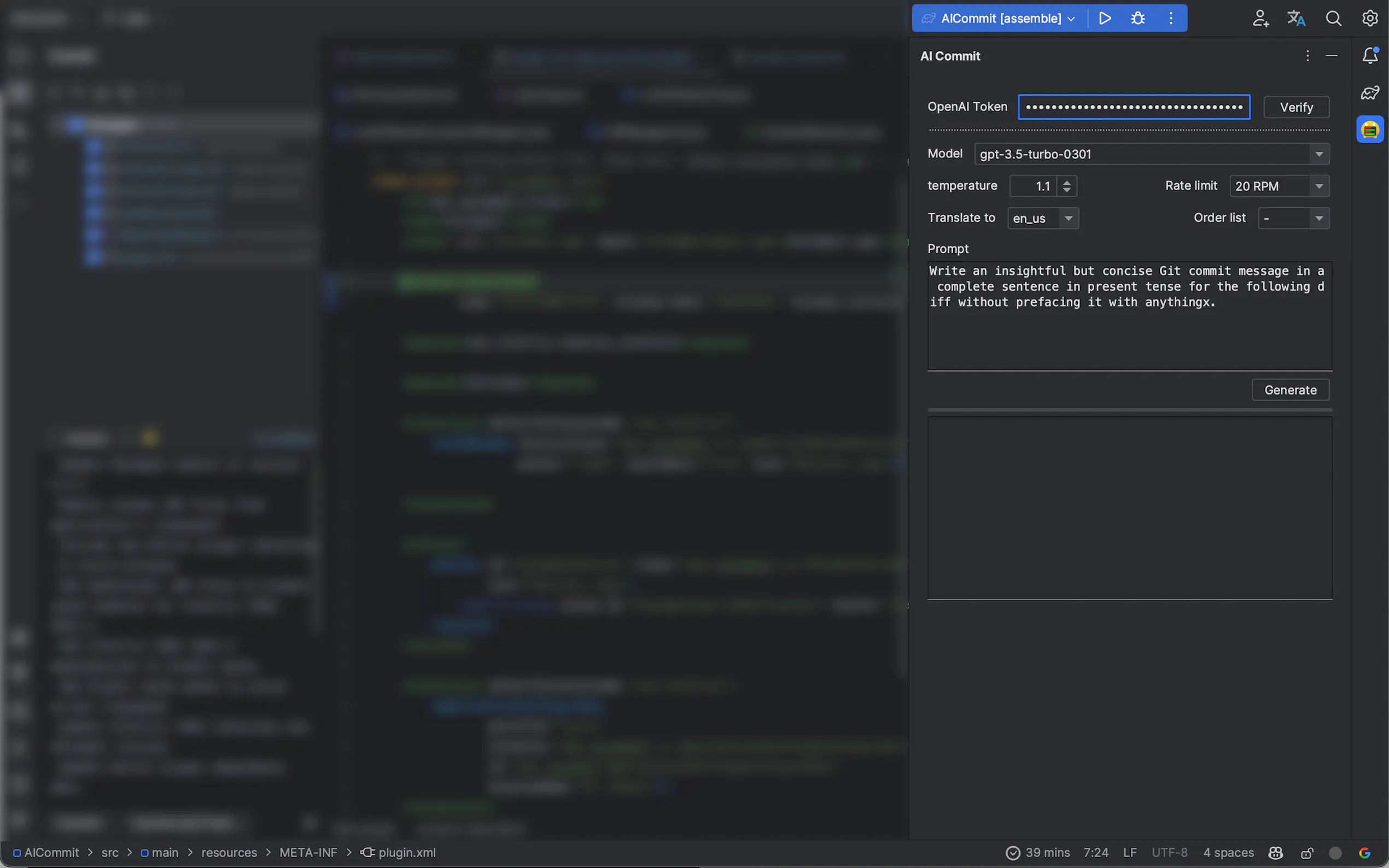Open Gradle elephant tool window

point(1370,92)
